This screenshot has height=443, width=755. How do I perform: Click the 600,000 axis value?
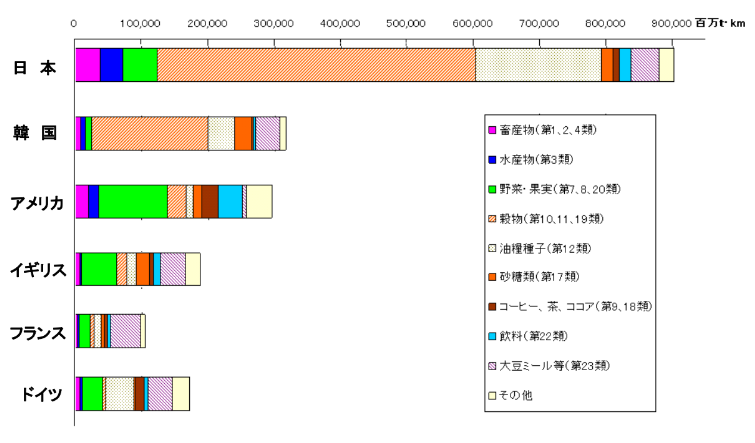(x=472, y=23)
